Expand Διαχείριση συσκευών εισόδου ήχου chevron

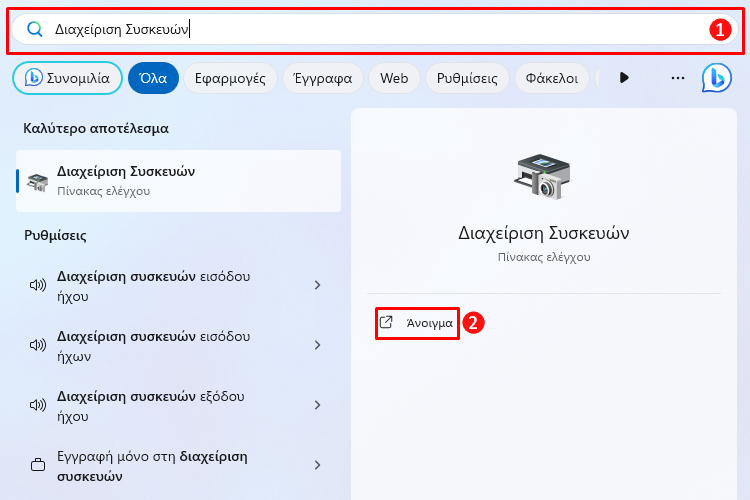pyautogui.click(x=318, y=286)
